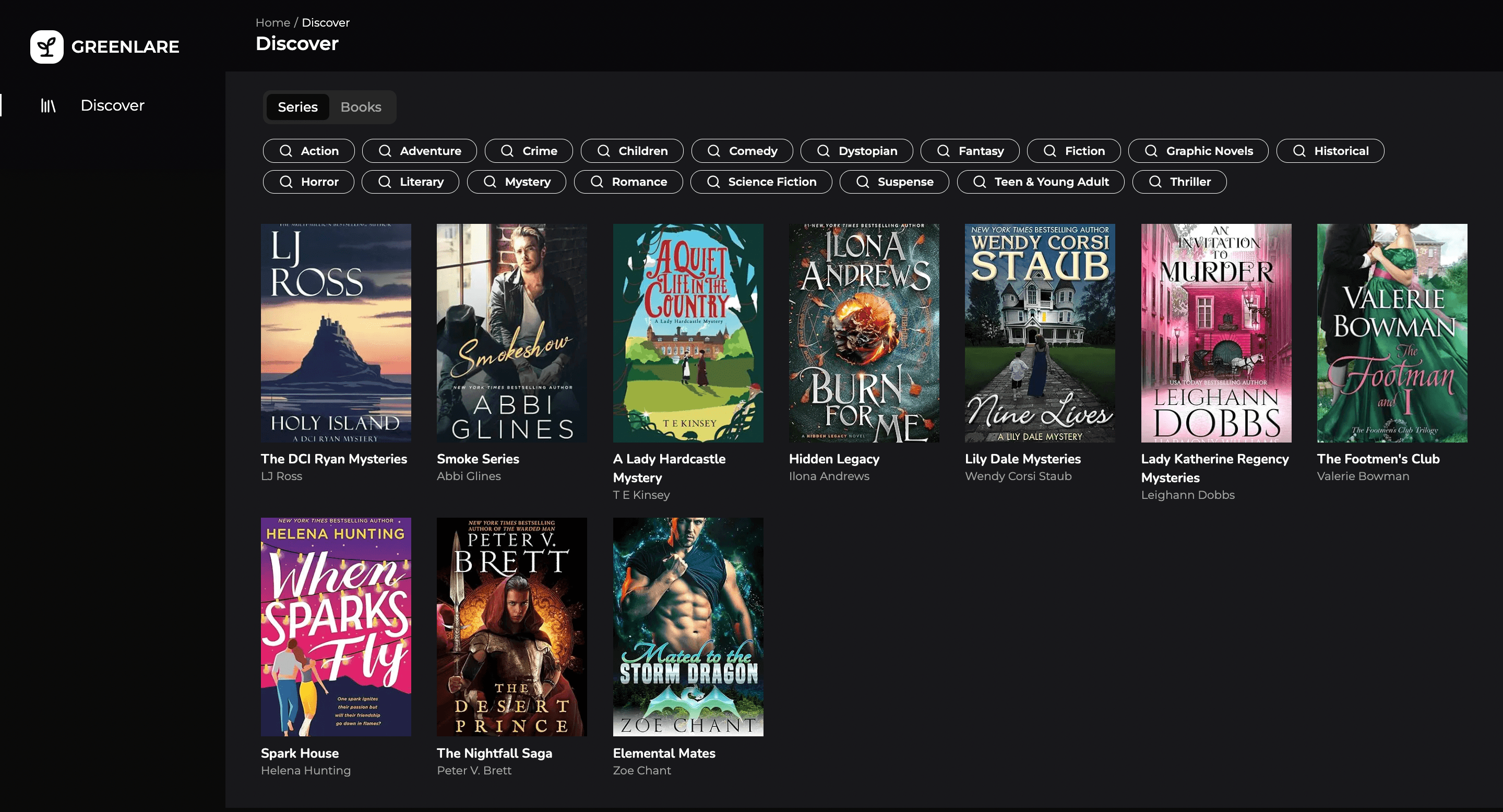This screenshot has height=812, width=1503.
Task: Click The Footmen's Club series title
Action: pos(1378,459)
